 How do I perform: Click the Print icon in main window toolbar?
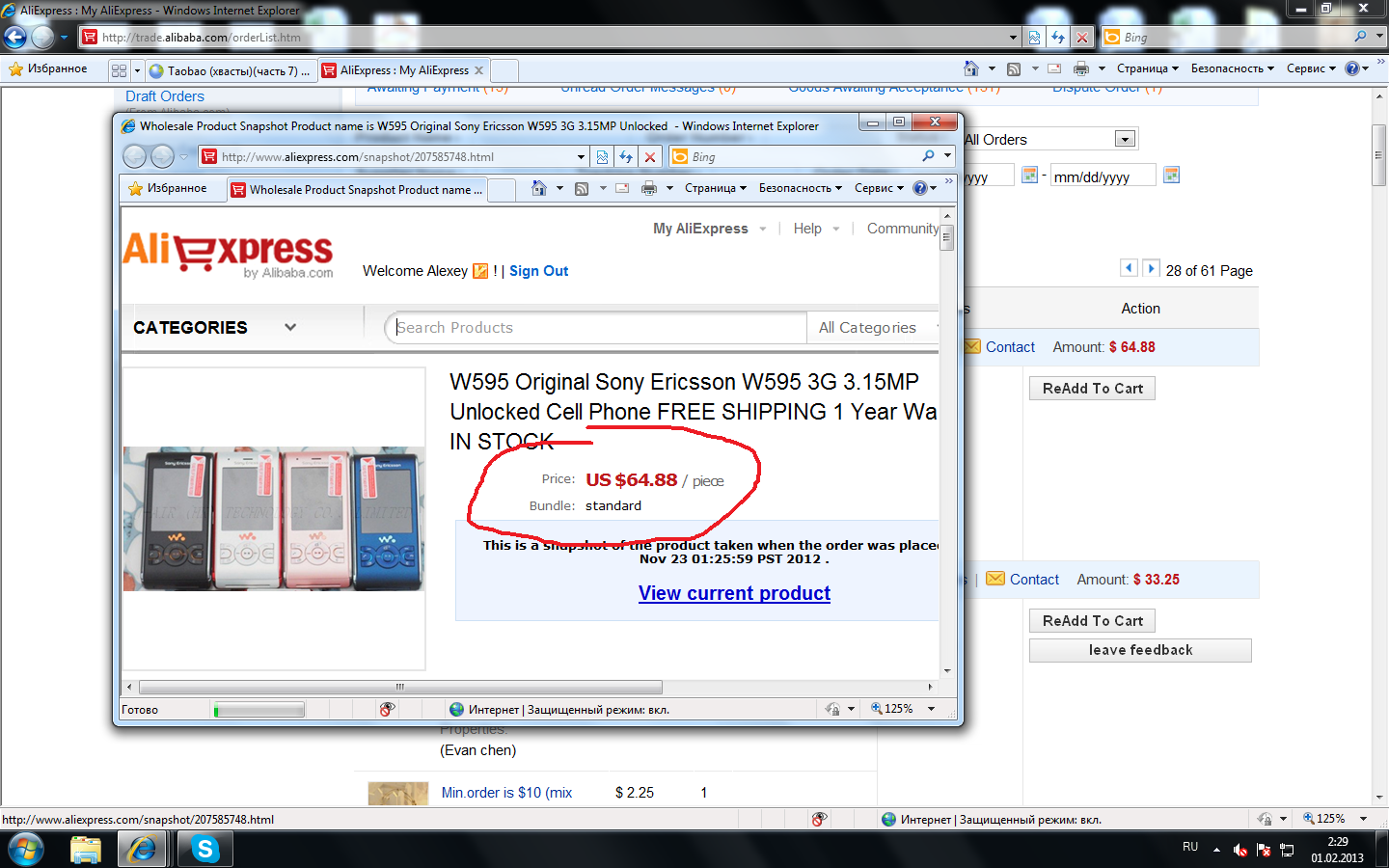[x=1081, y=68]
